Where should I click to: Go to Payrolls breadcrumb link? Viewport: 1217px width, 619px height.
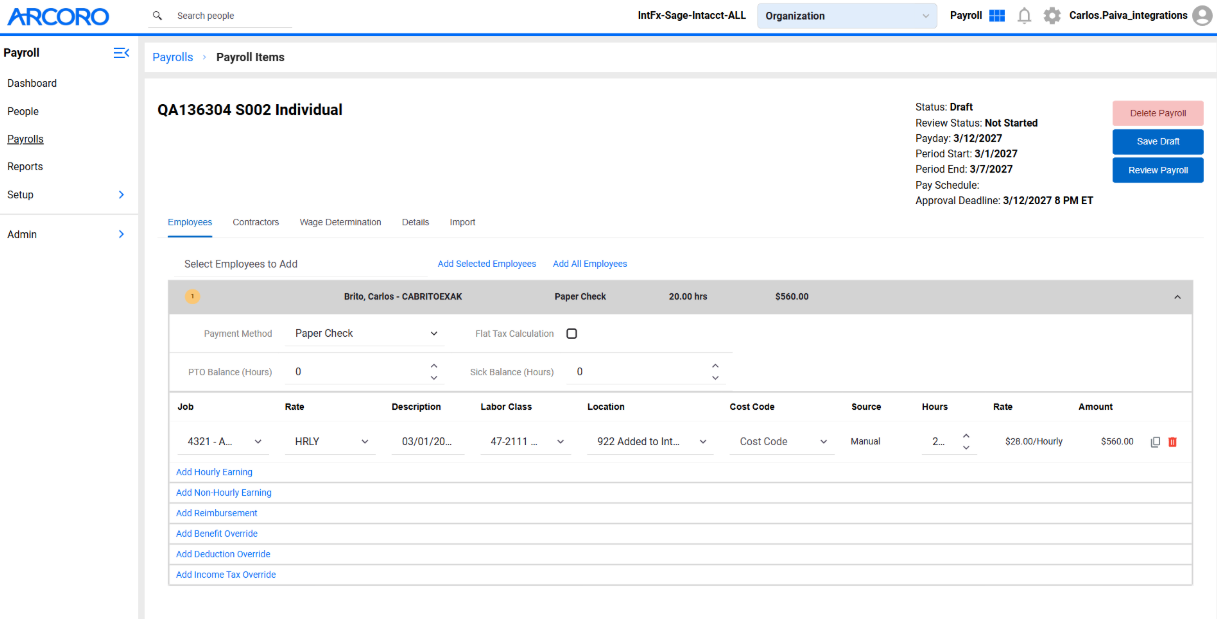[173, 57]
